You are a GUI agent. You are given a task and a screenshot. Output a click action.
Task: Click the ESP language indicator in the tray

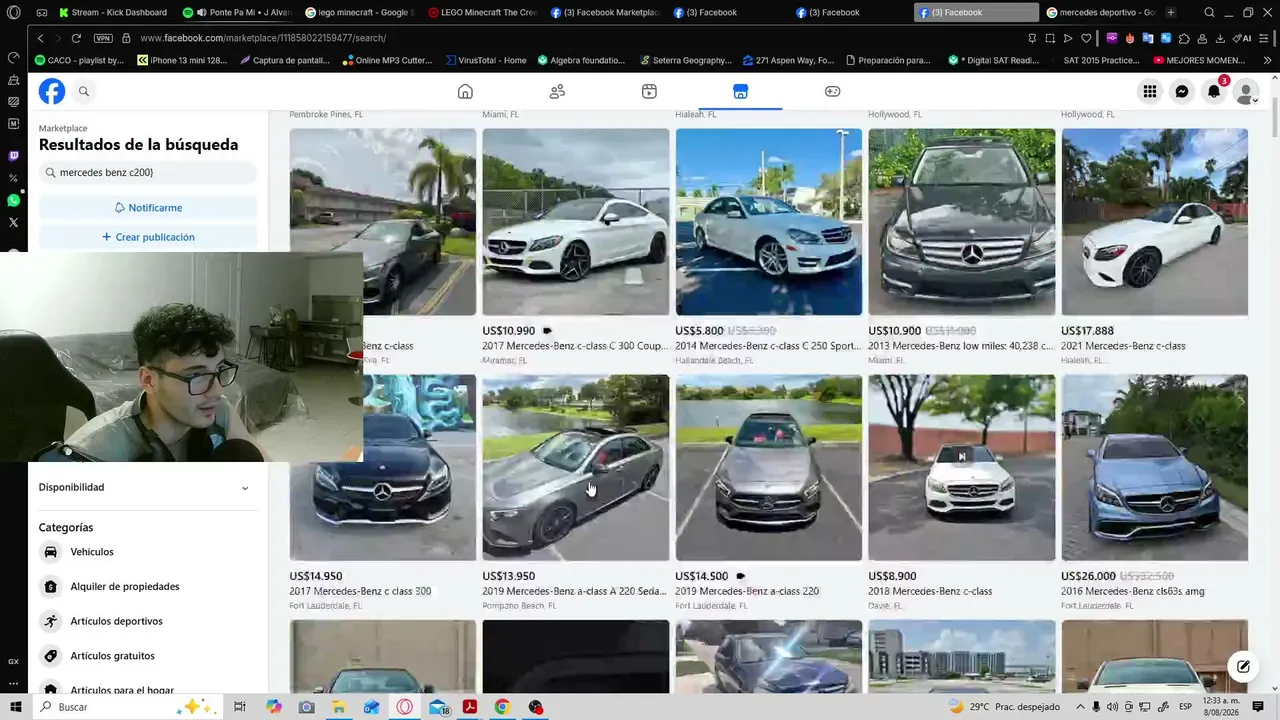(1186, 707)
